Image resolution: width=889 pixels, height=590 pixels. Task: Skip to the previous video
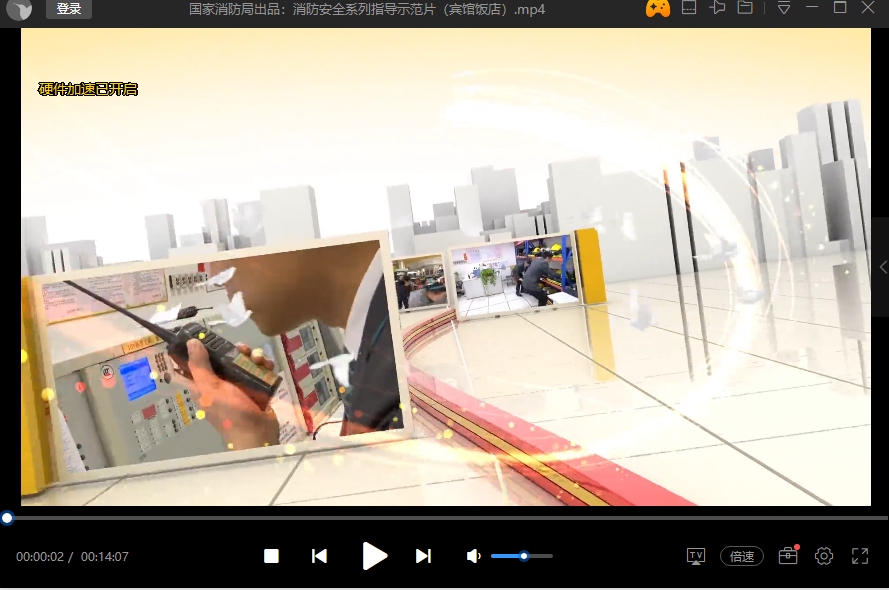[x=319, y=556]
